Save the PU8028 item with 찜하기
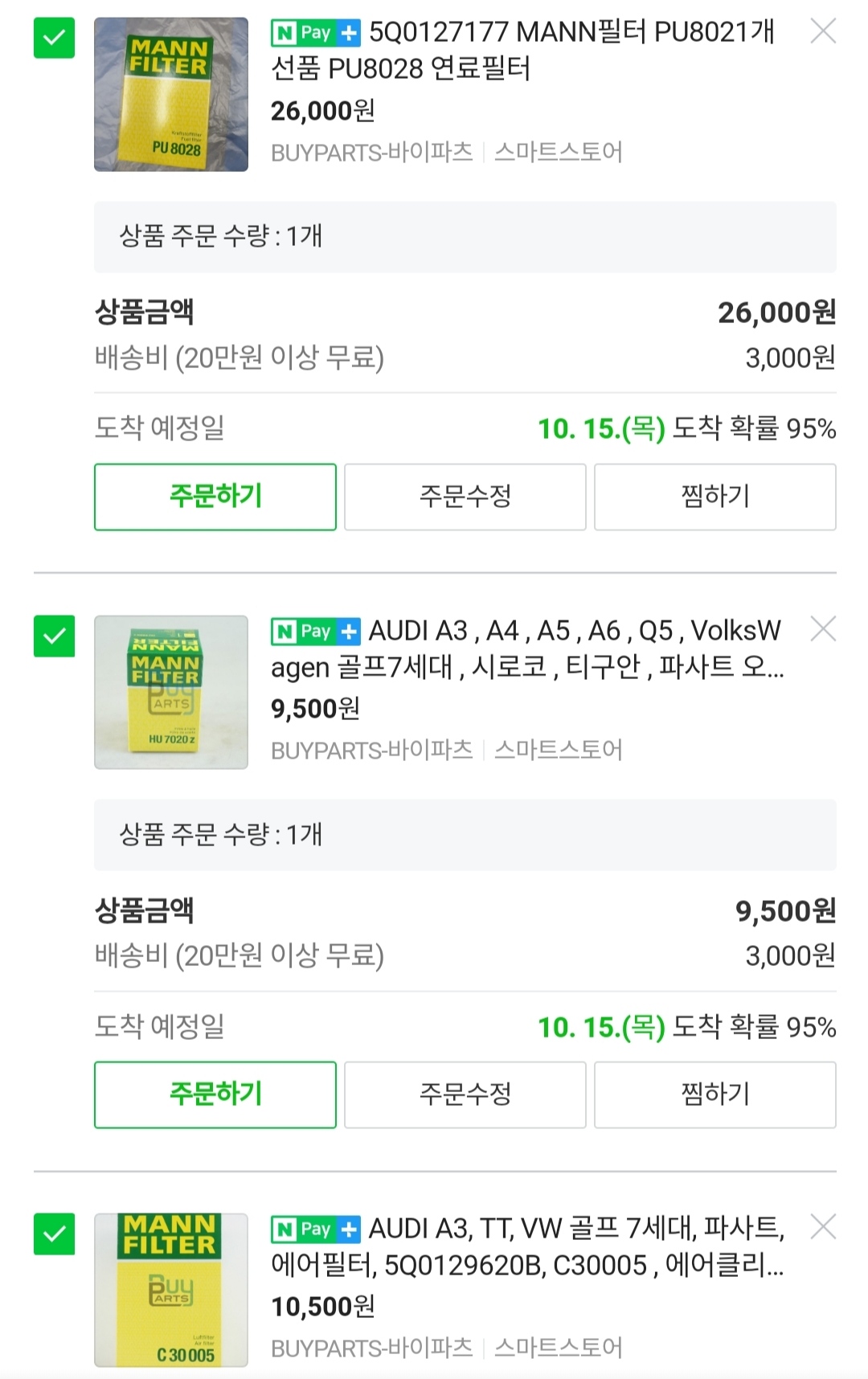The image size is (868, 1379). click(715, 497)
